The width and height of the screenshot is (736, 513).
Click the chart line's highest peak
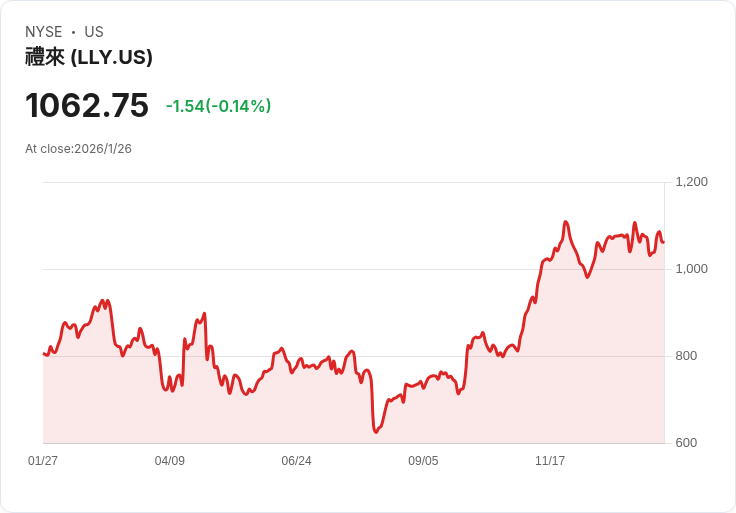565,222
